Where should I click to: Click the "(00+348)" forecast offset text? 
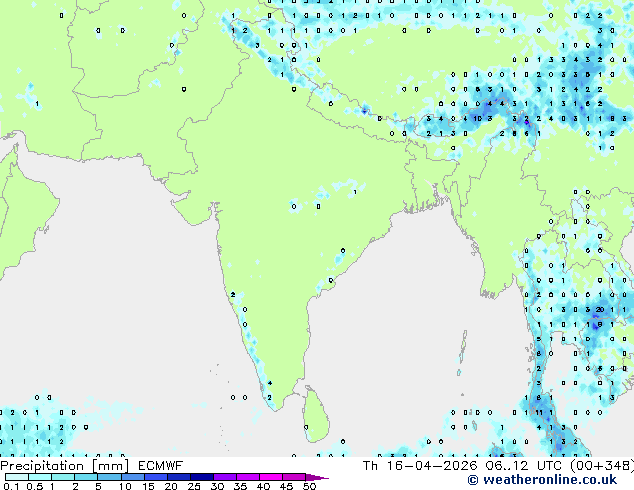click(x=602, y=466)
